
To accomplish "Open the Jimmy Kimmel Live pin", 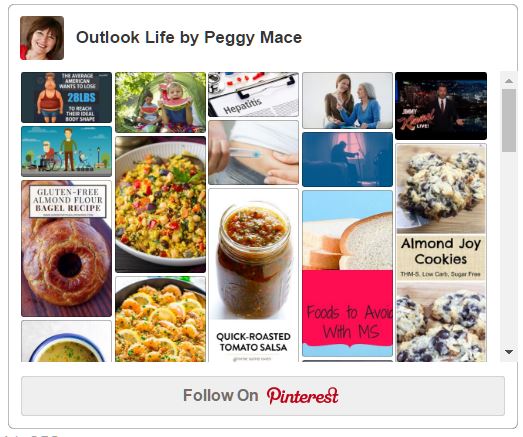I will pyautogui.click(x=441, y=106).
